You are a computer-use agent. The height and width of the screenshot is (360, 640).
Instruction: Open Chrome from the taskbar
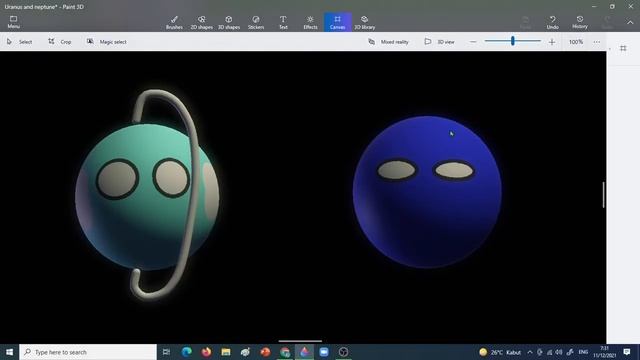click(x=285, y=352)
